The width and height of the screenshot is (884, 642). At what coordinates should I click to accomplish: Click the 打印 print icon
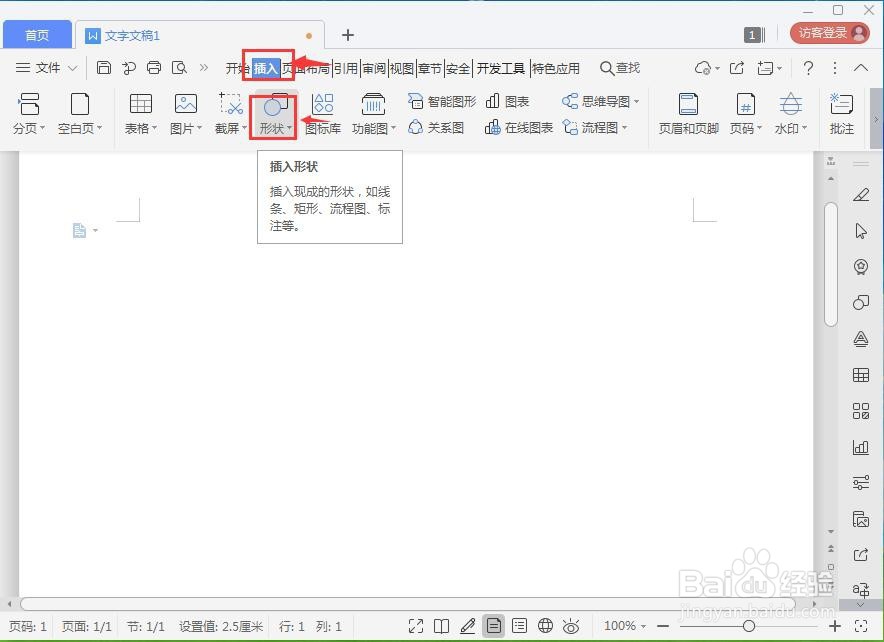154,67
